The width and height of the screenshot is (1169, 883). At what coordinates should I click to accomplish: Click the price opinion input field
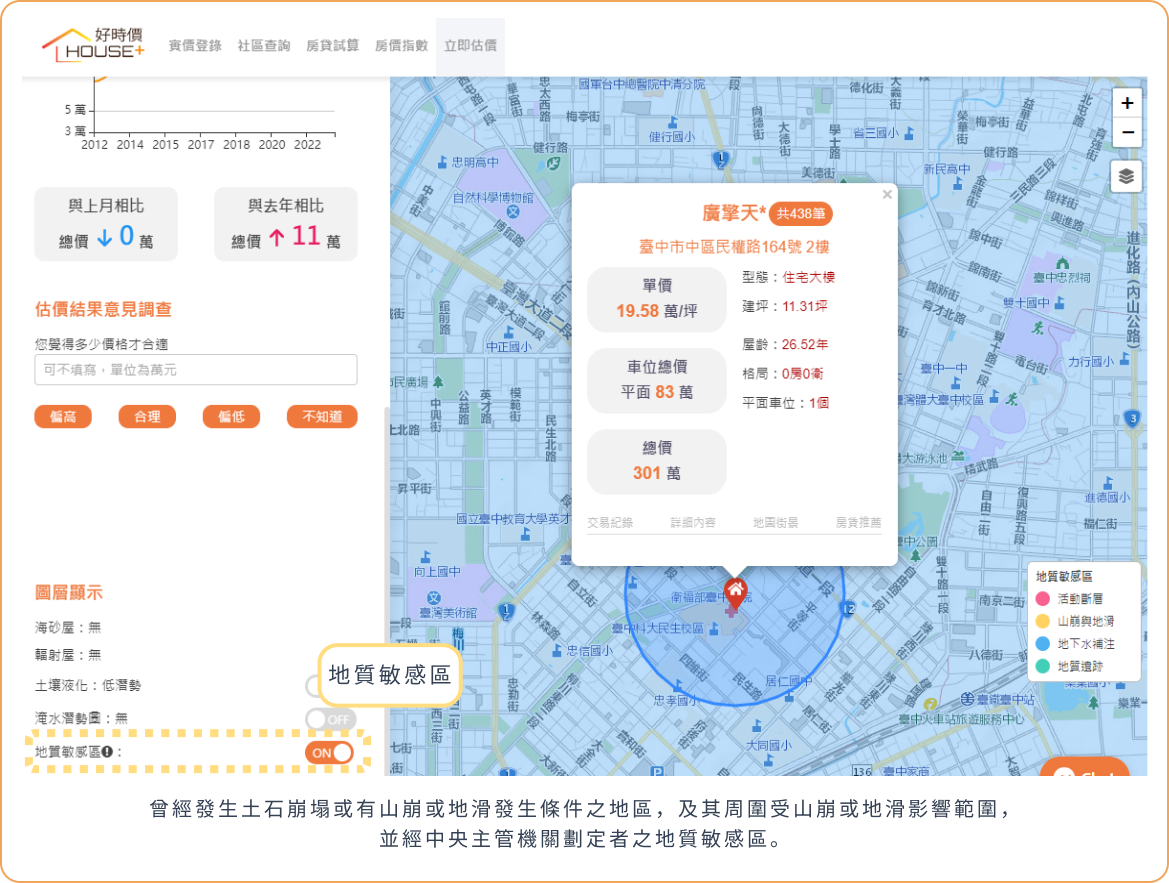(x=196, y=370)
